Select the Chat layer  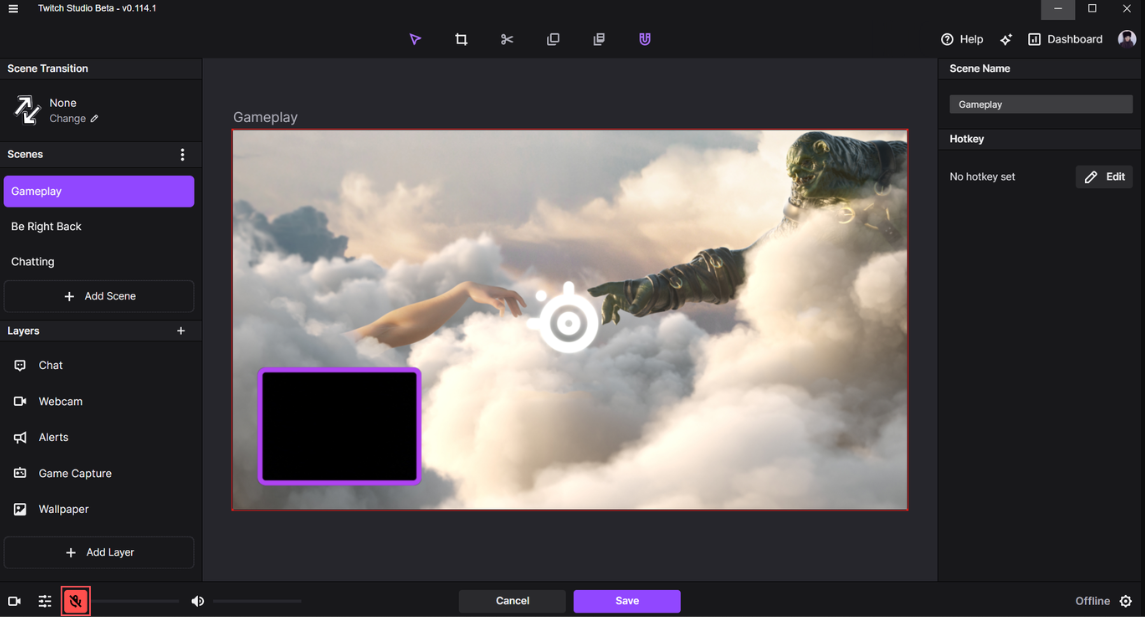coord(99,365)
